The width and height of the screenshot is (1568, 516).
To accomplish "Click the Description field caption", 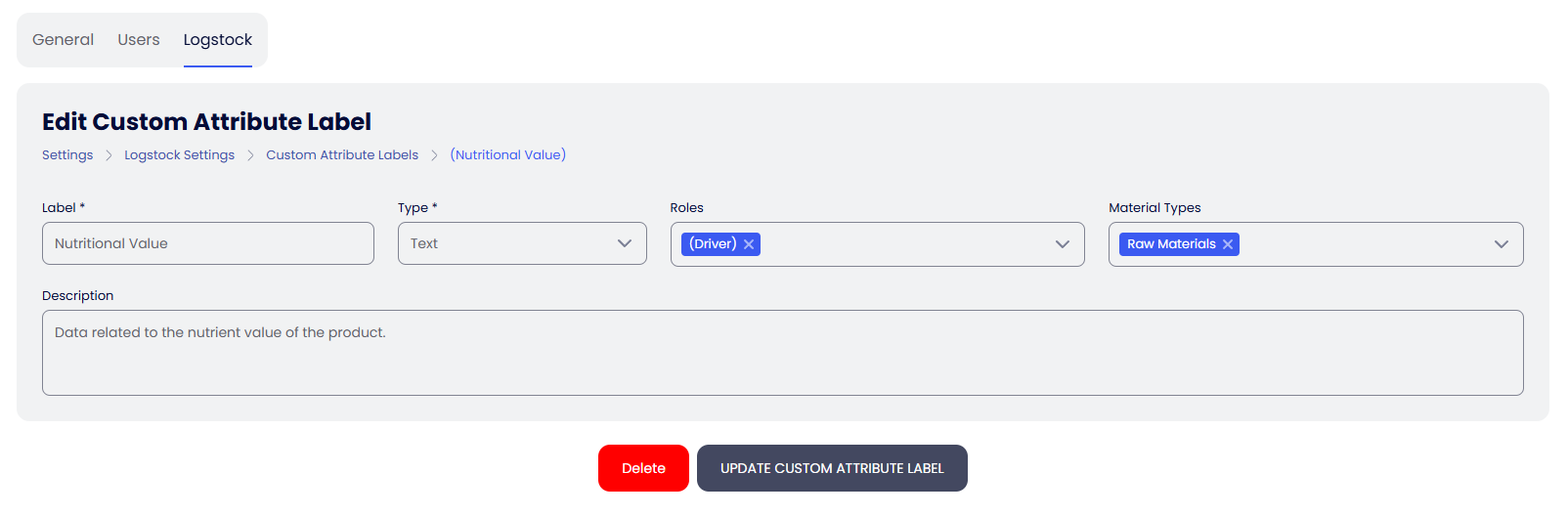I will (78, 296).
